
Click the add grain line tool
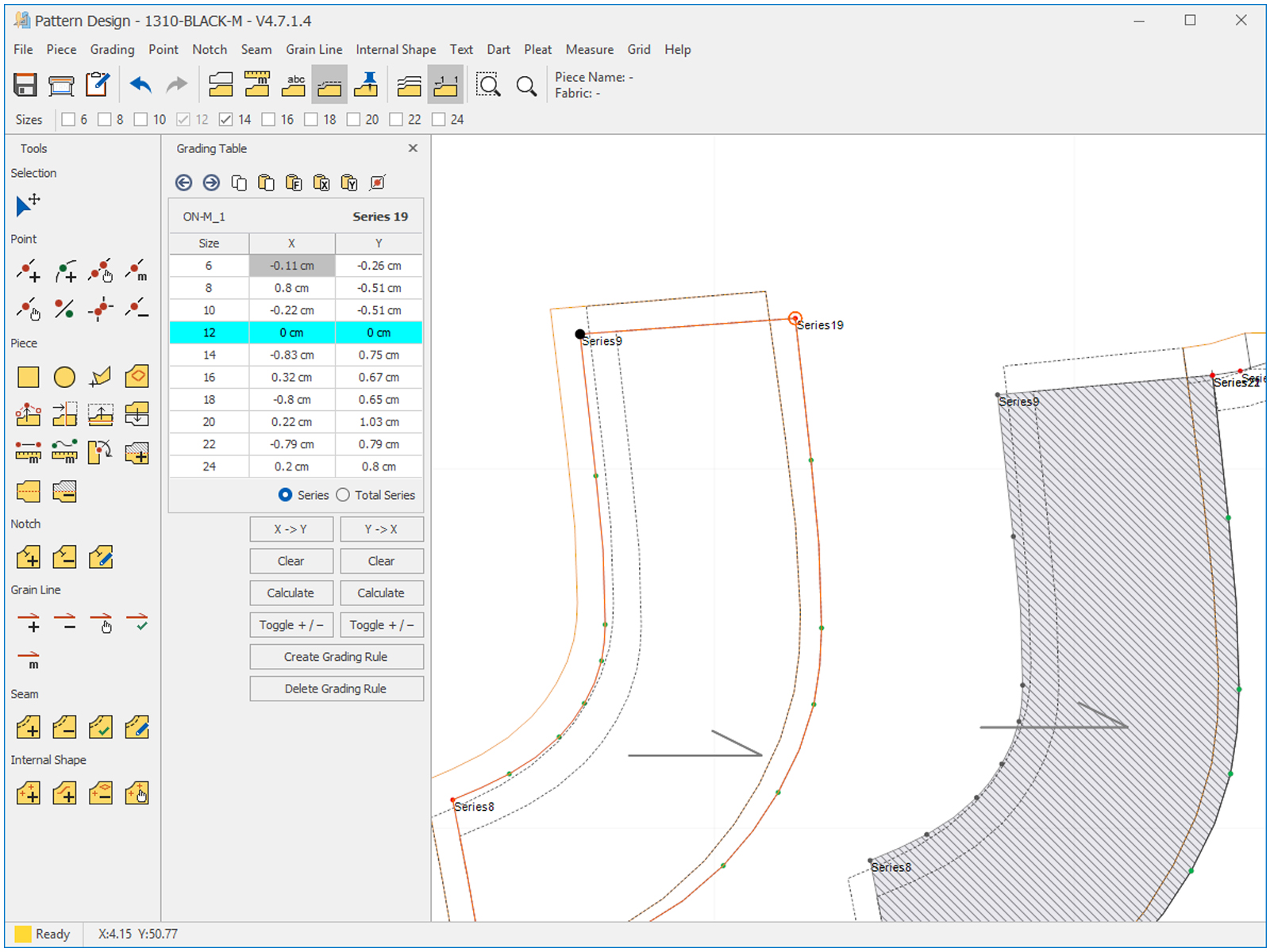click(29, 623)
